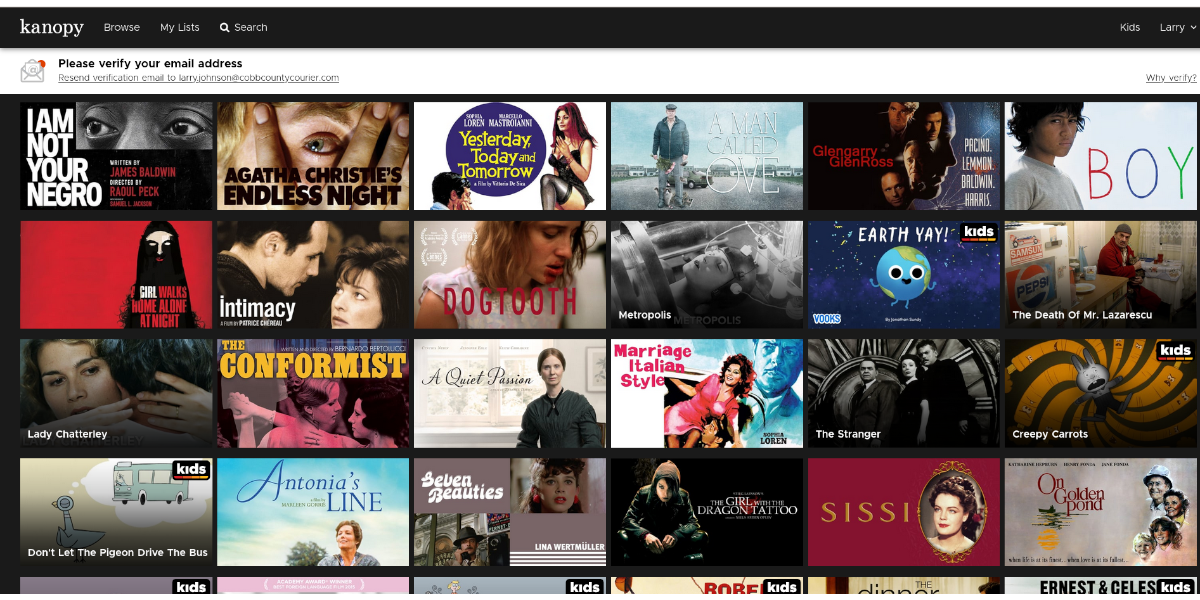
Task: Open The Conformist thumbnail
Action: [x=313, y=393]
